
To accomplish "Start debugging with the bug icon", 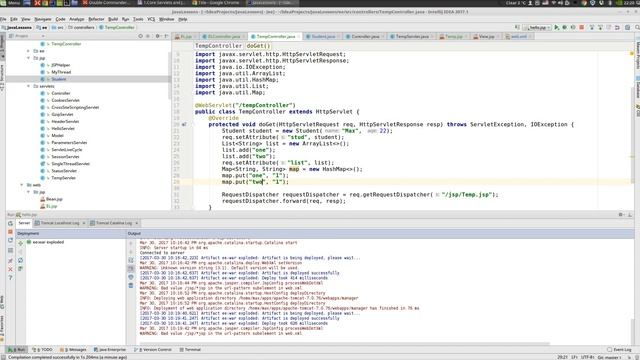I will (x=564, y=27).
